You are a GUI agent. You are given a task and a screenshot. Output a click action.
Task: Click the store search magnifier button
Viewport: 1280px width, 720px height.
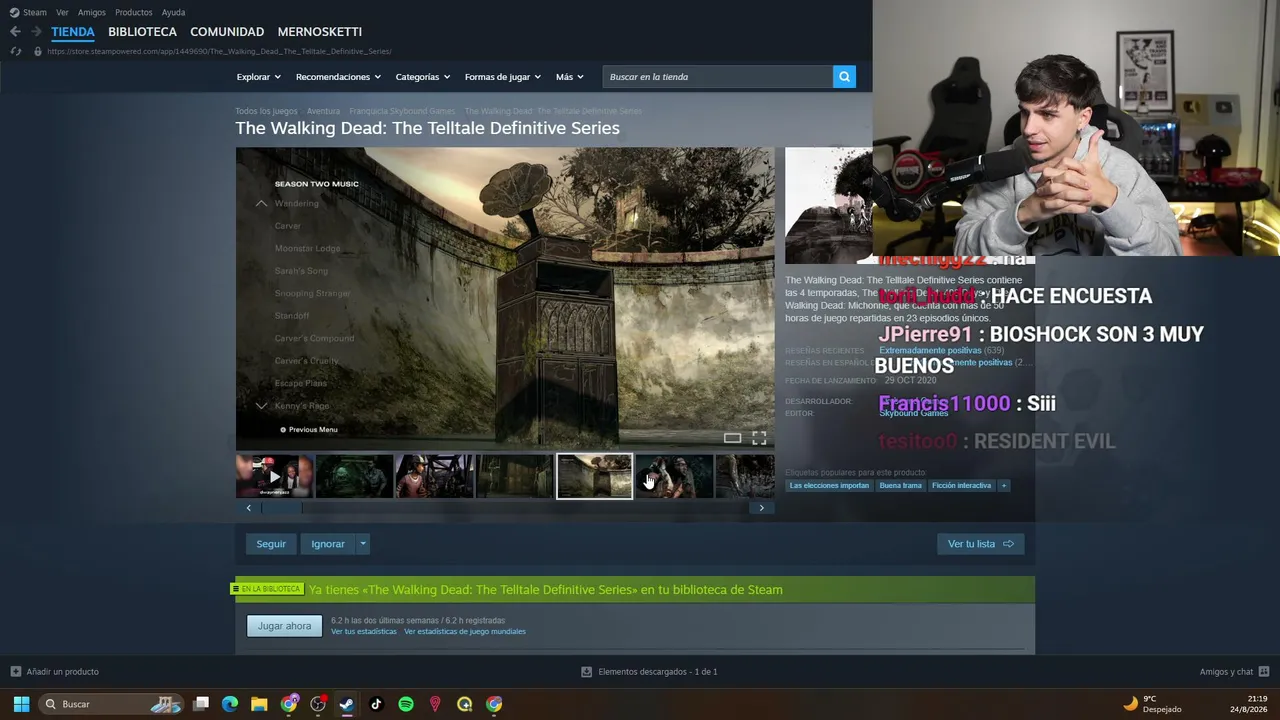[x=844, y=77]
